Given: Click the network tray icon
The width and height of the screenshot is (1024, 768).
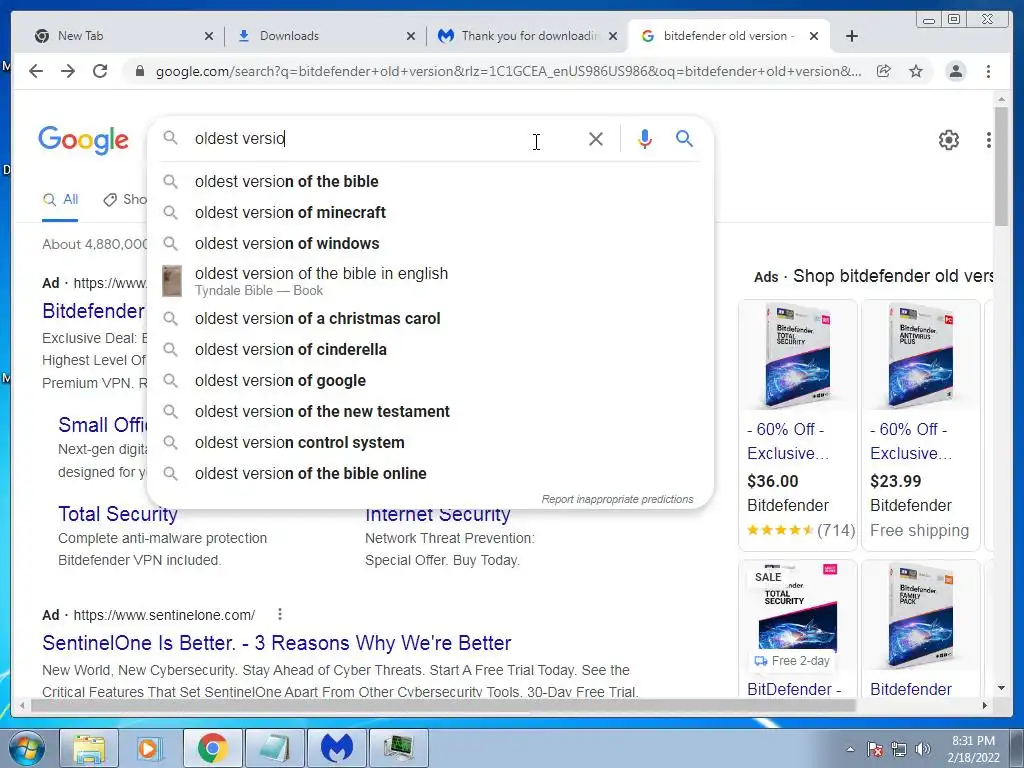Looking at the screenshot, I should coord(899,749).
